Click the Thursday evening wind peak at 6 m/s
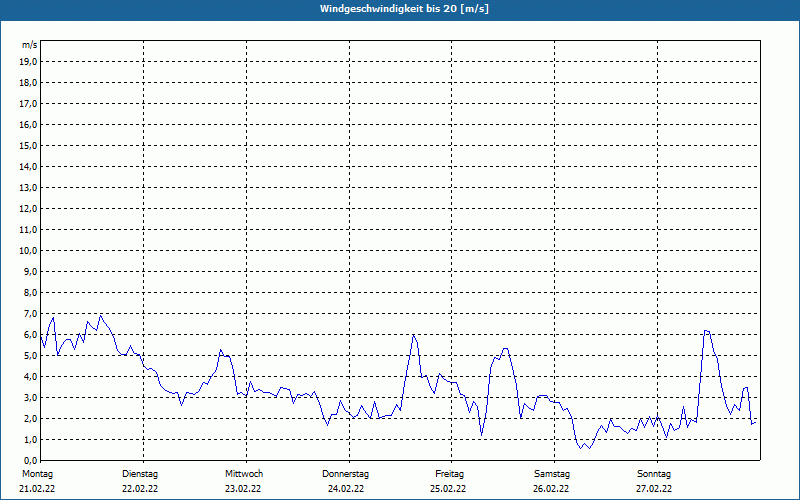Screen dimensions: 800x500 click(x=413, y=335)
